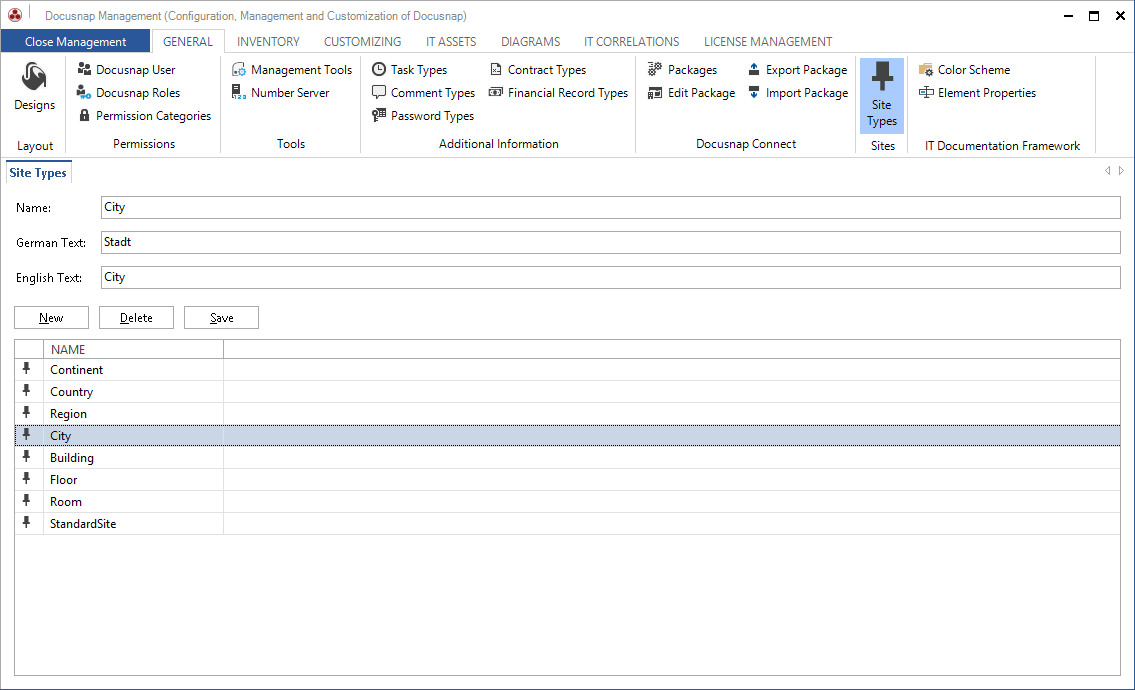Open Task Types
1135x690 pixels.
(410, 70)
